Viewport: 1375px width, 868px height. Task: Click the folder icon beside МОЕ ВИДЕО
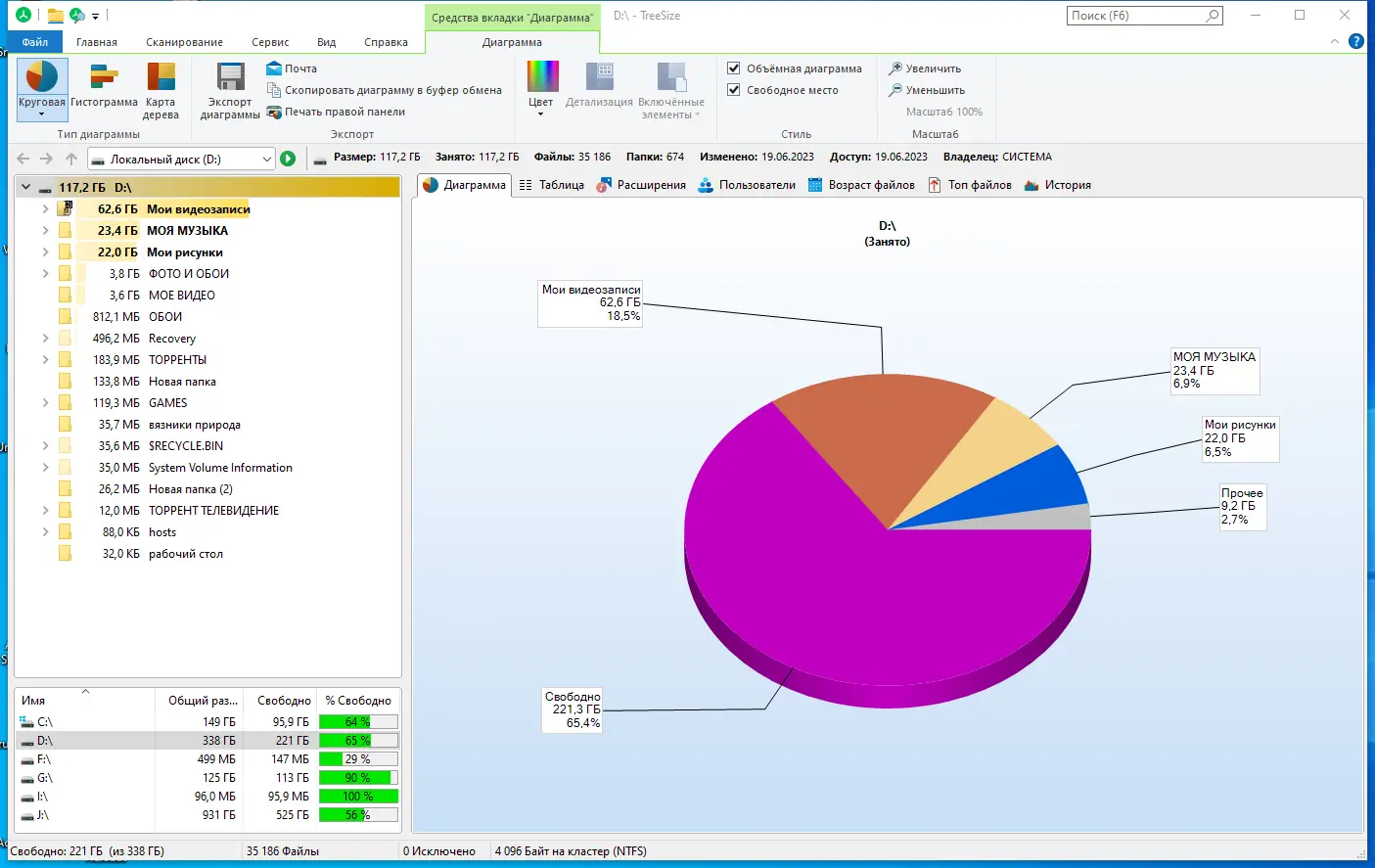coord(65,296)
